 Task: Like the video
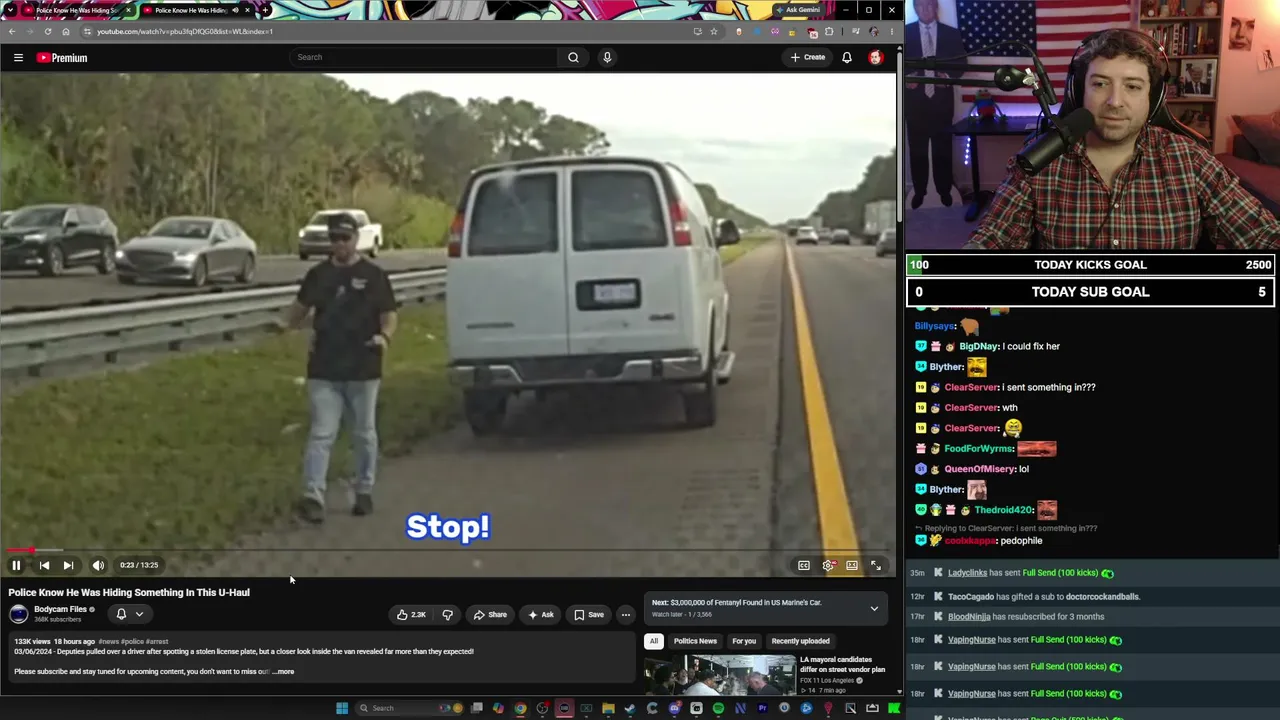(412, 615)
